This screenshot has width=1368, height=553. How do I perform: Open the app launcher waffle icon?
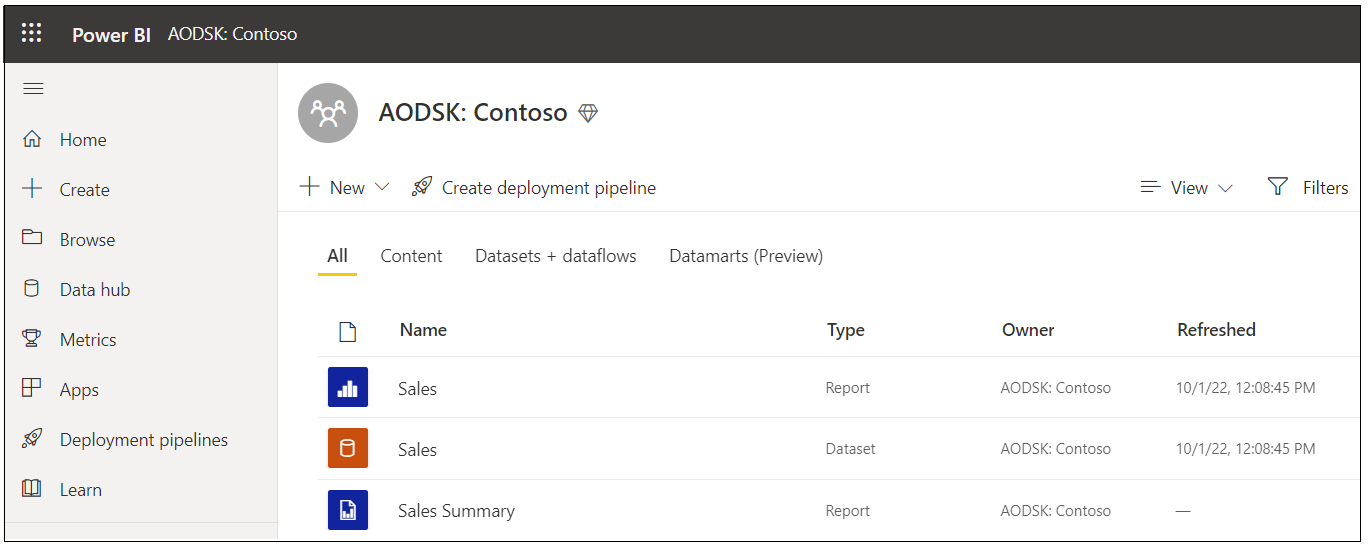(32, 33)
